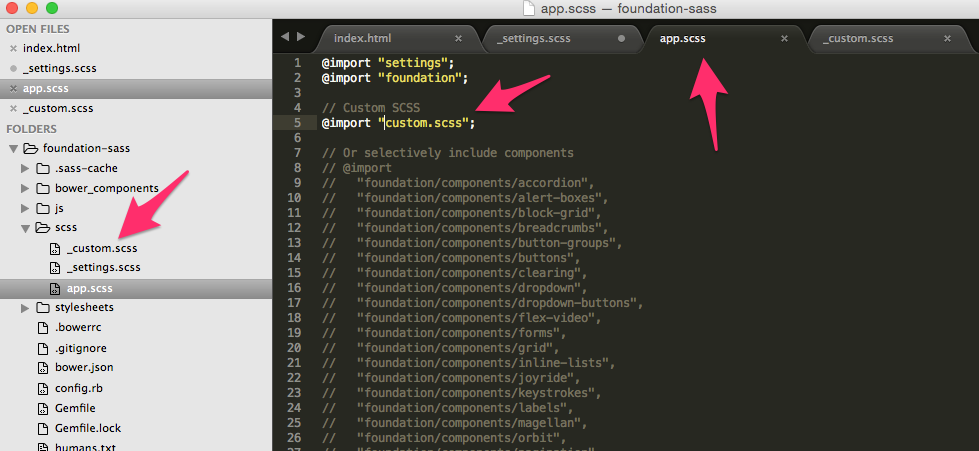The image size is (979, 451).
Task: Collapse the foundation-sass folder
Action: click(x=13, y=149)
